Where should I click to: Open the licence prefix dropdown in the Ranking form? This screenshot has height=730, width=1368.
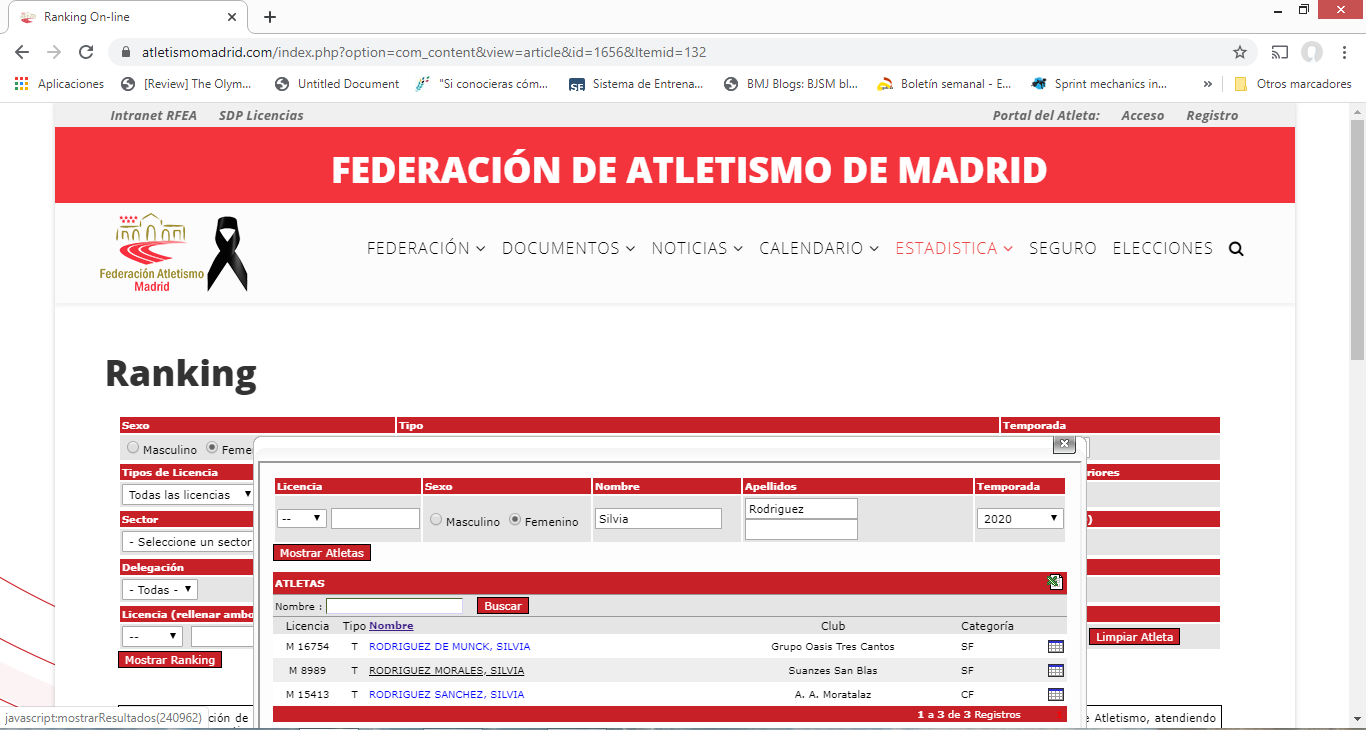[x=153, y=637]
